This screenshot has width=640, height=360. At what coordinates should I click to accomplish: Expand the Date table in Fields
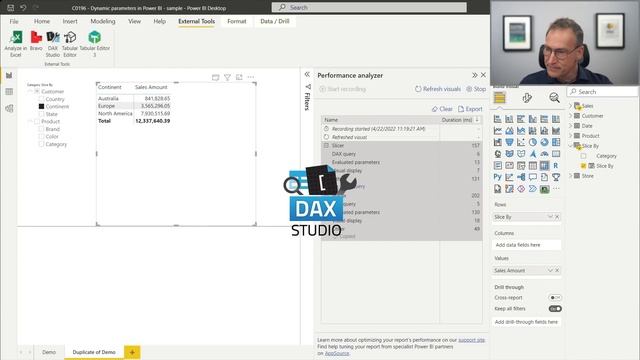pos(571,126)
